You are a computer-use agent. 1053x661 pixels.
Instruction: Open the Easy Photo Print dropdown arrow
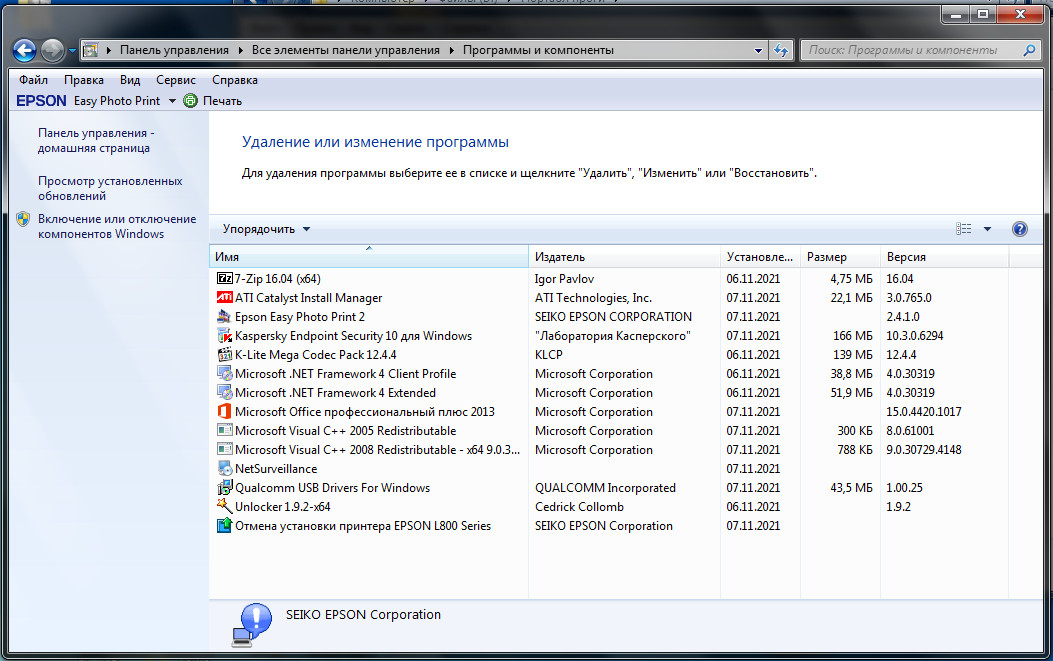click(x=172, y=101)
